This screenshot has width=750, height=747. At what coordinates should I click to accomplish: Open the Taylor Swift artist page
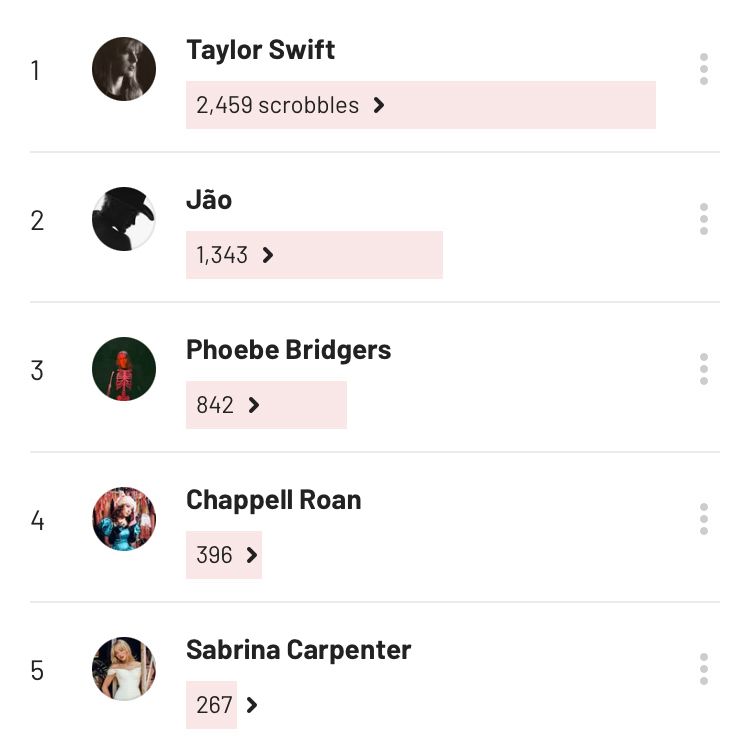pyautogui.click(x=260, y=50)
